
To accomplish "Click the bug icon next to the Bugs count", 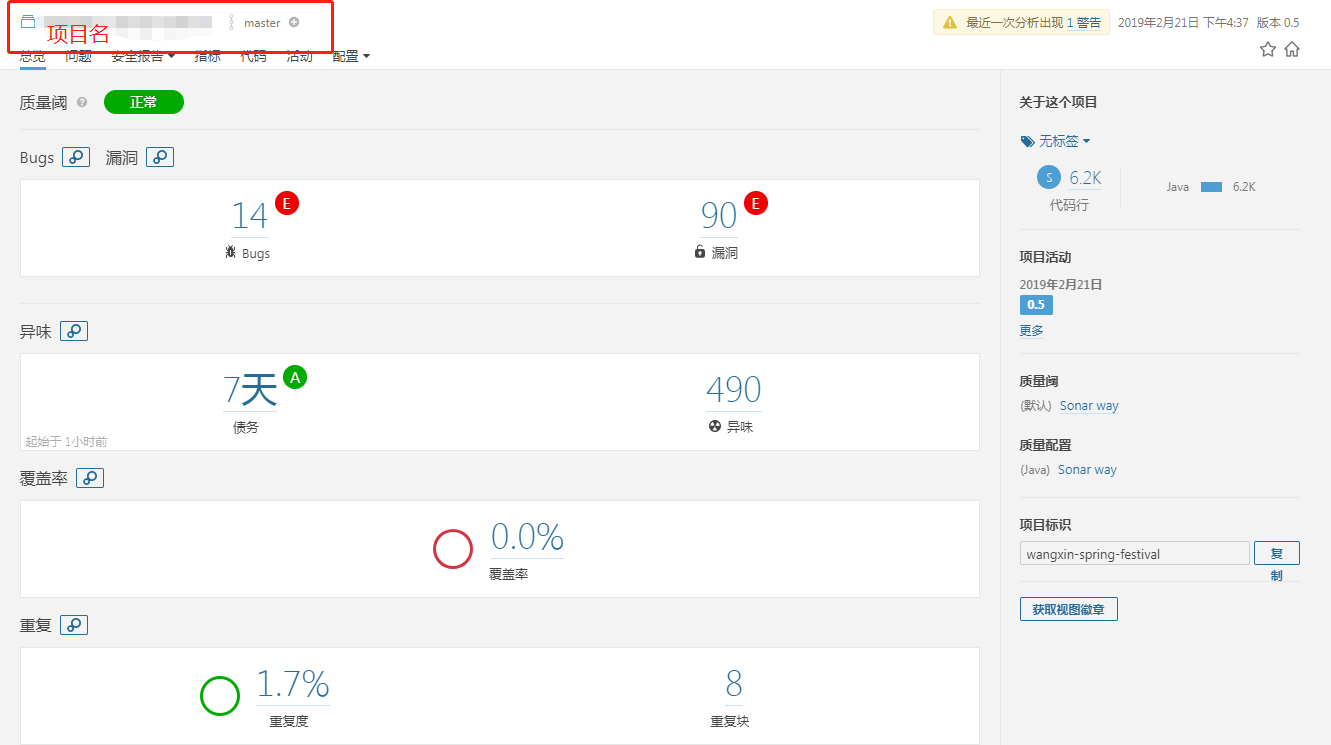I will (x=232, y=253).
